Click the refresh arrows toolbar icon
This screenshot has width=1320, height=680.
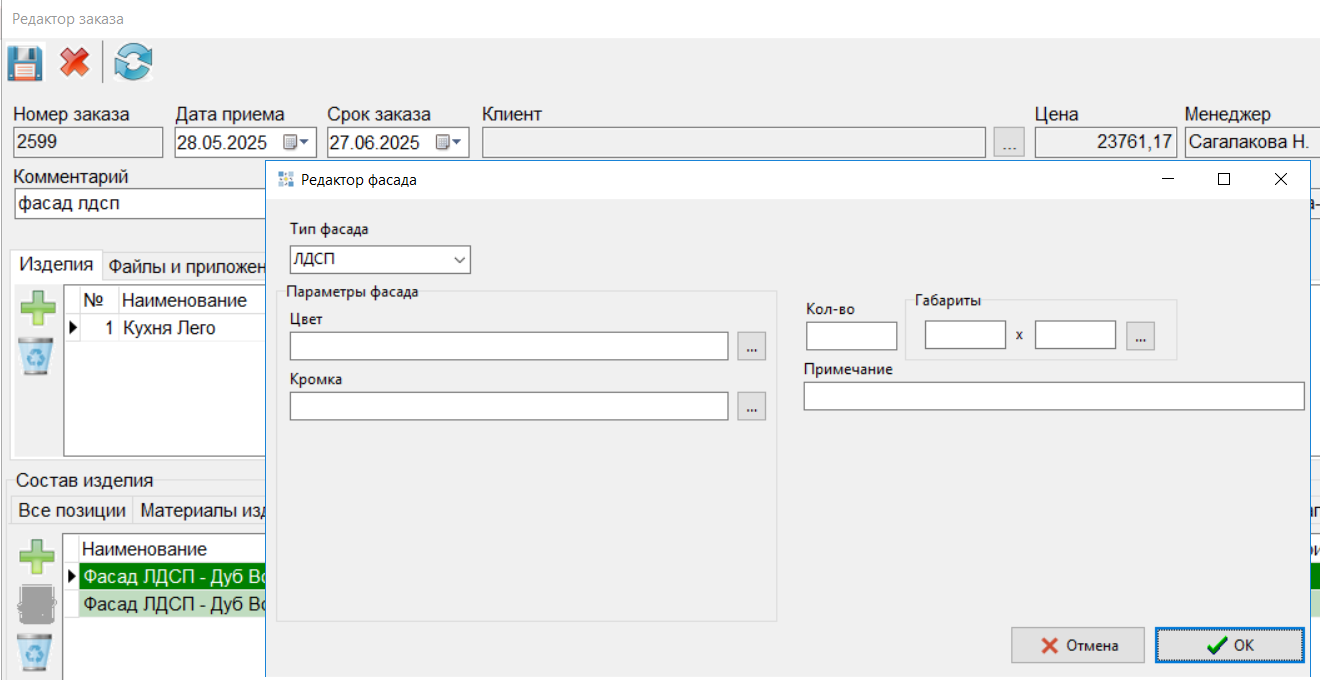pyautogui.click(x=133, y=63)
